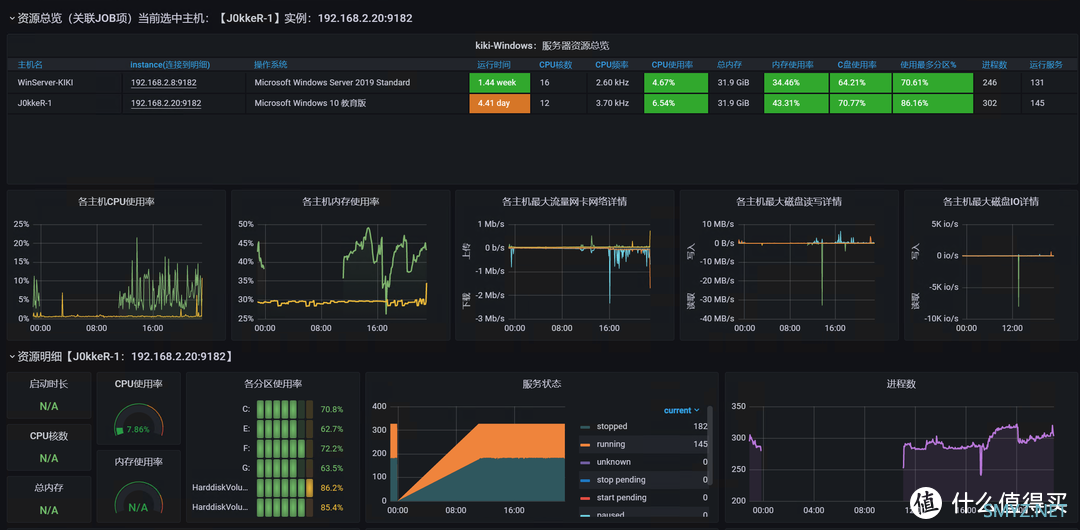
Task: Open the 各主机最大磁盘读写详情 panel title menu
Action: pos(789,202)
